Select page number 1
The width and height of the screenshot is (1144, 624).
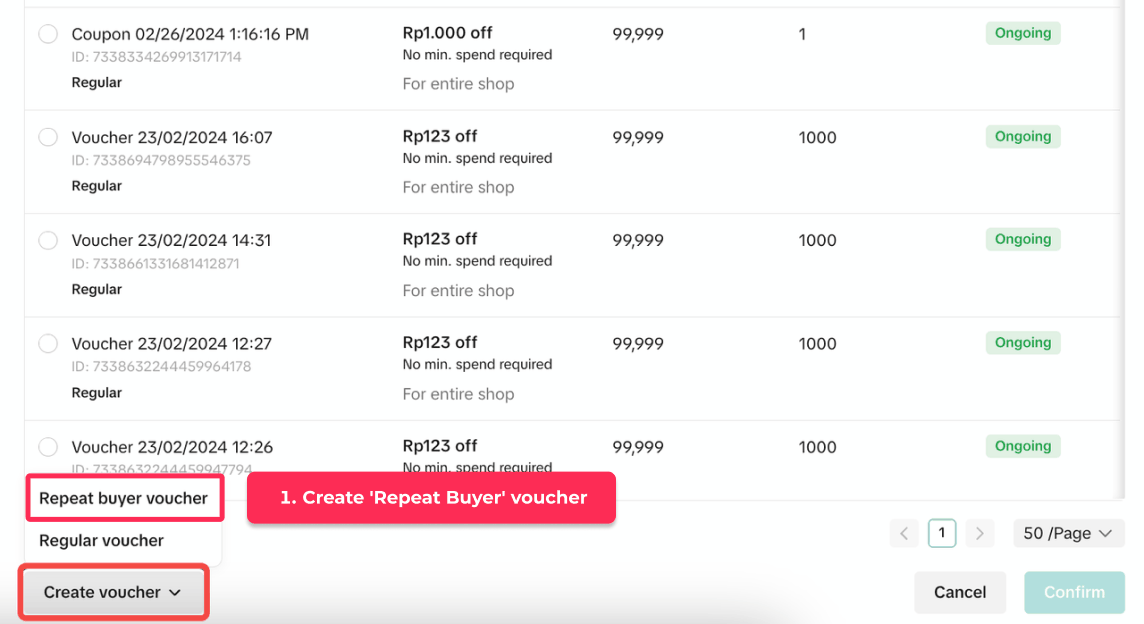[942, 533]
